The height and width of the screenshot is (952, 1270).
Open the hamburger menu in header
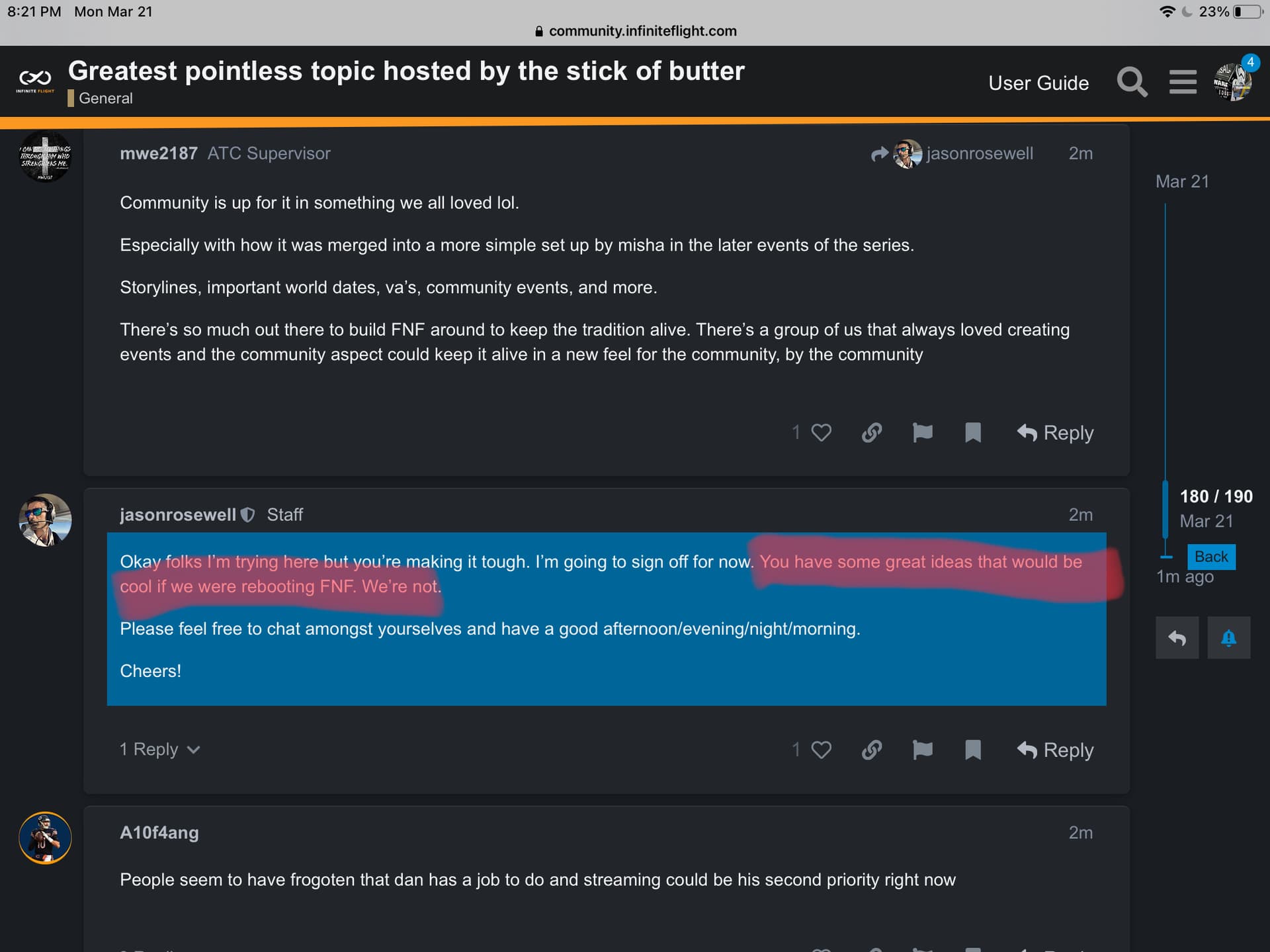coord(1183,83)
